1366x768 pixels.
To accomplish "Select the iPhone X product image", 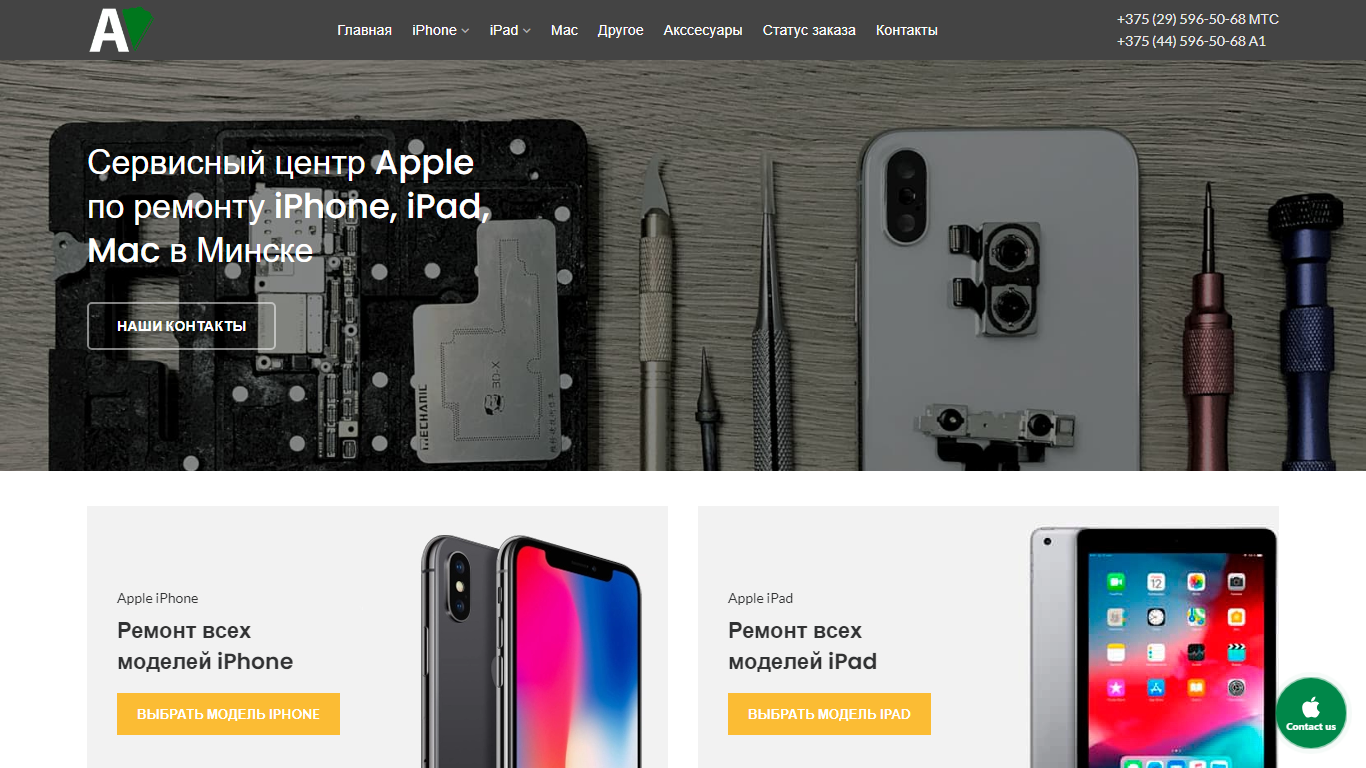I will (531, 651).
